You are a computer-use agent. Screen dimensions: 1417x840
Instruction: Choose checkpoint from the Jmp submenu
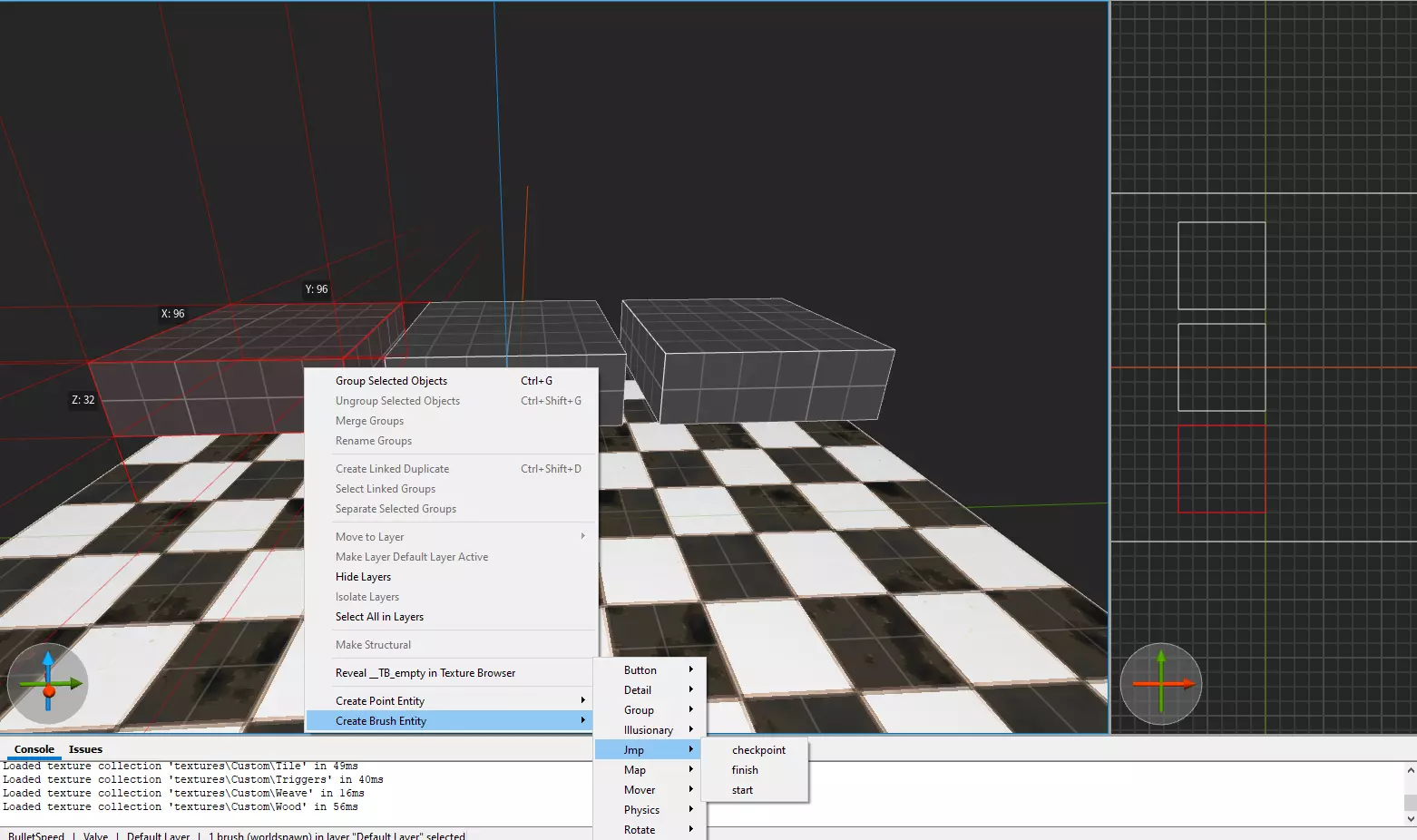(758, 750)
